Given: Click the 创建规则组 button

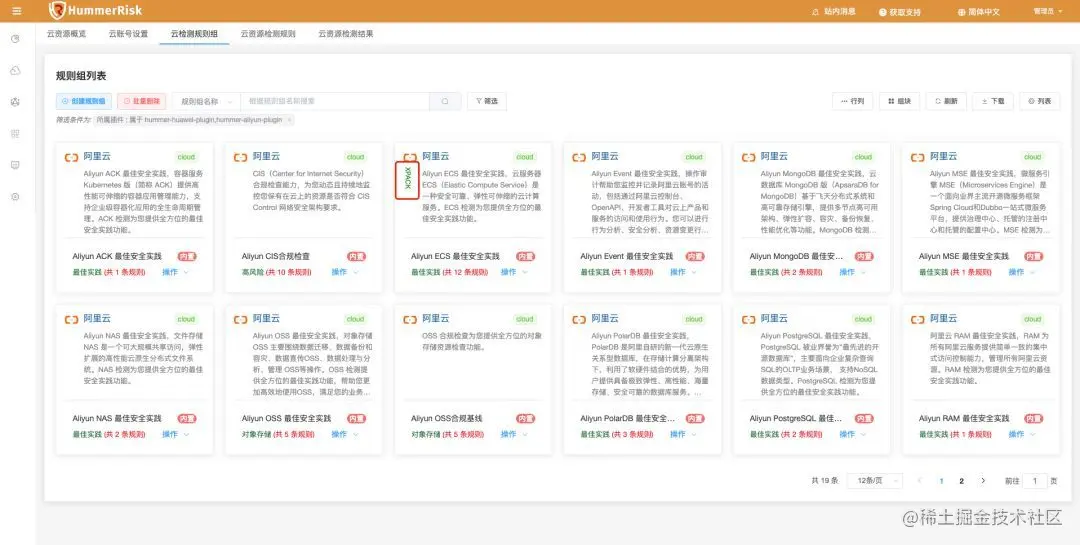Looking at the screenshot, I should [83, 101].
